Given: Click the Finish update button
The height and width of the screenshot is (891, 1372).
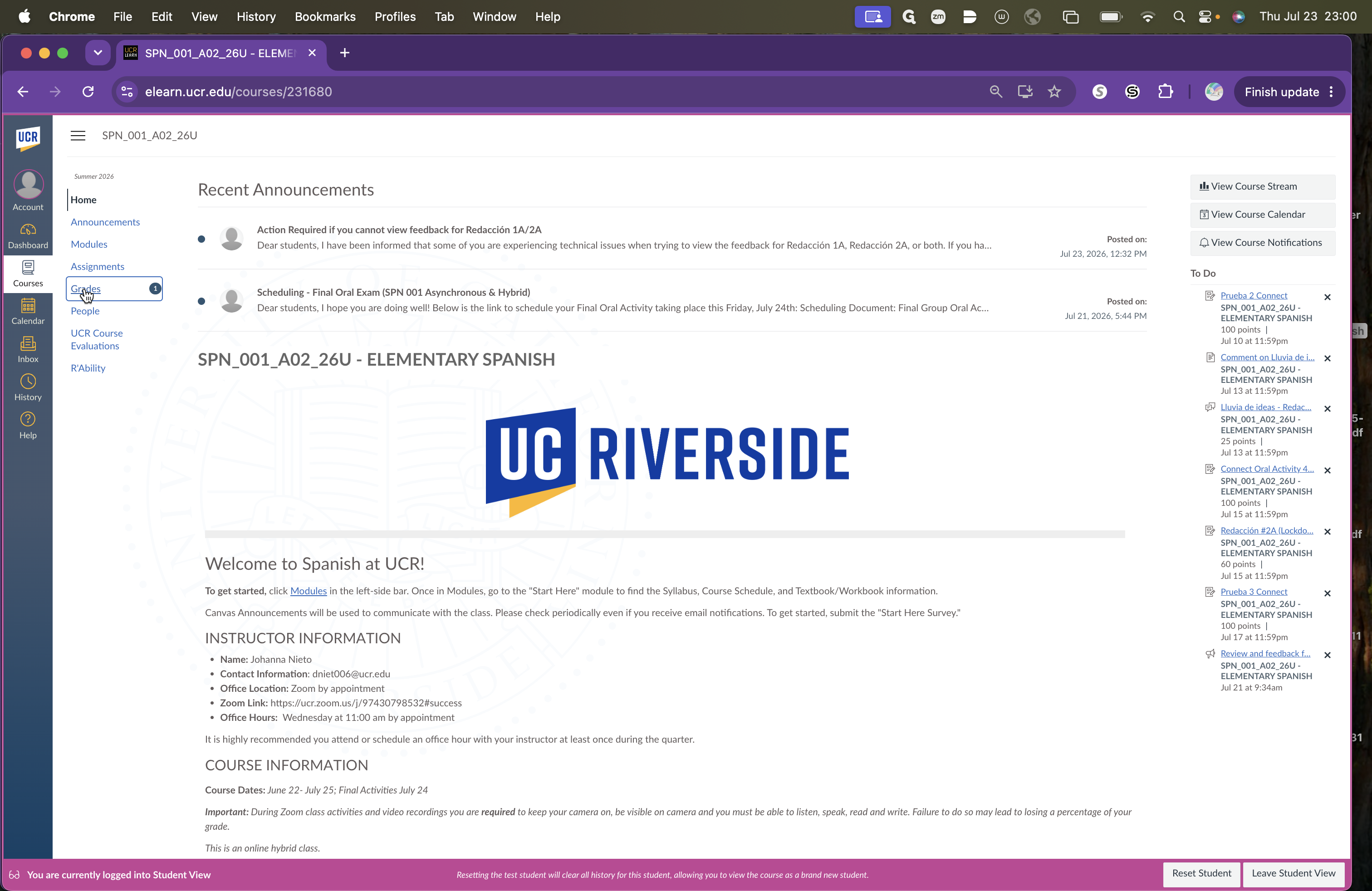Looking at the screenshot, I should click(1282, 92).
